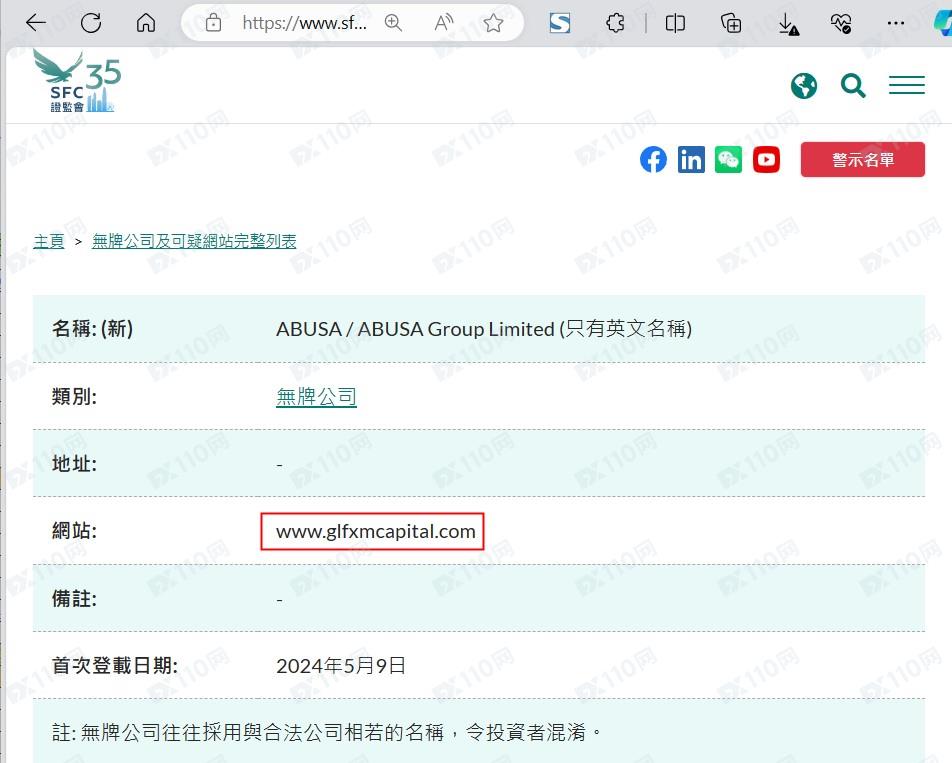The image size is (952, 763).
Task: Follow the 無牌公司 category link
Action: click(316, 397)
